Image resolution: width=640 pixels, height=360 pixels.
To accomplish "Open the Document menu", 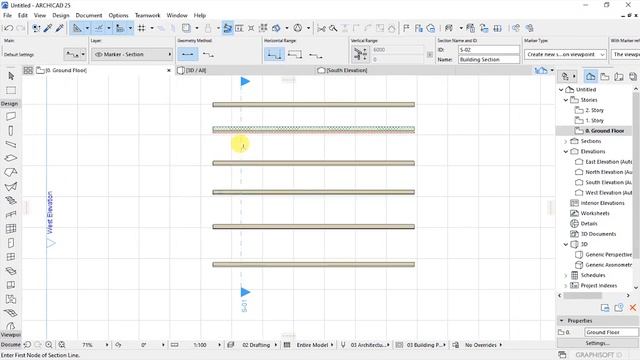I will [89, 15].
